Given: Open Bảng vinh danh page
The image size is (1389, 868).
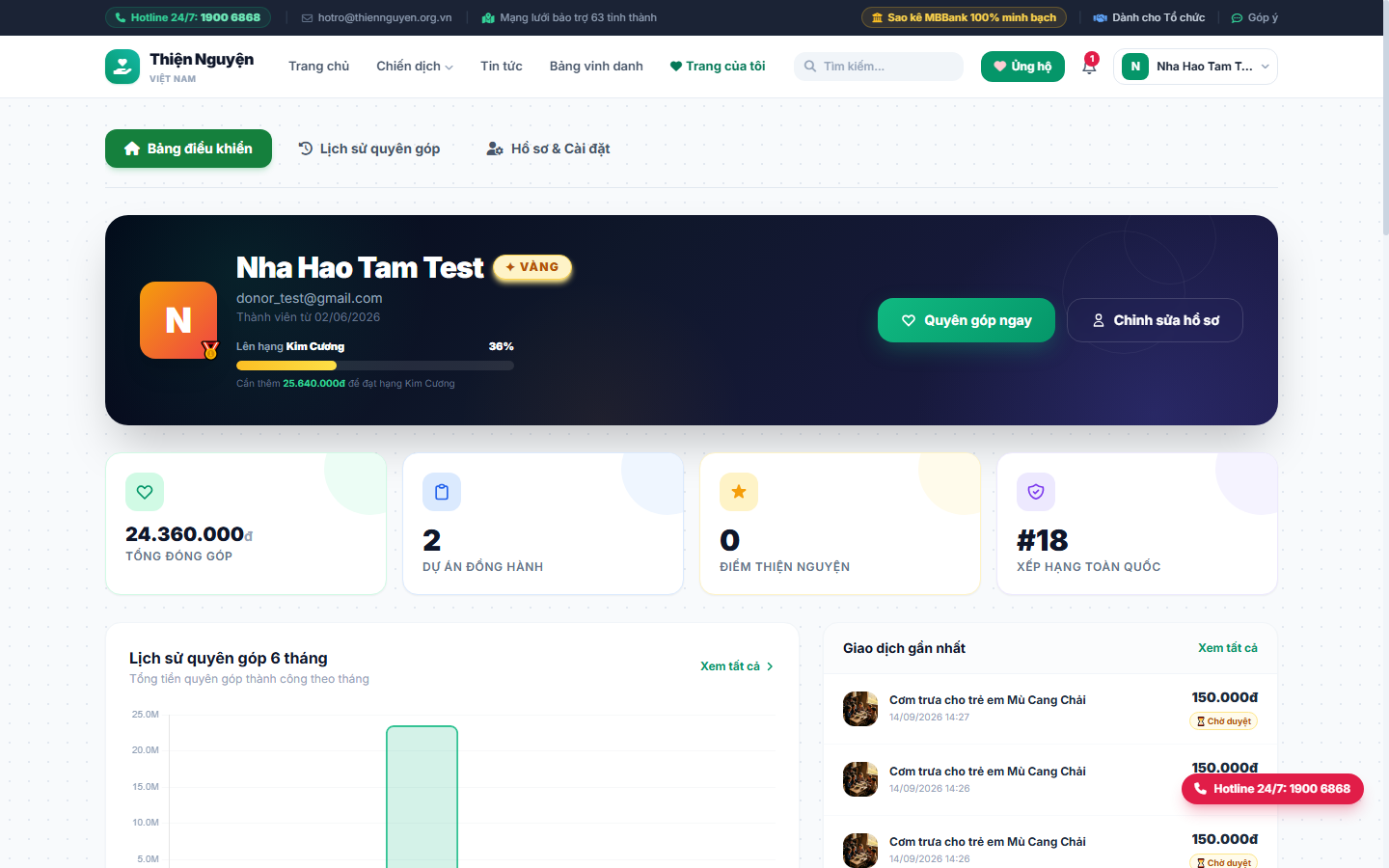Looking at the screenshot, I should 596,67.
